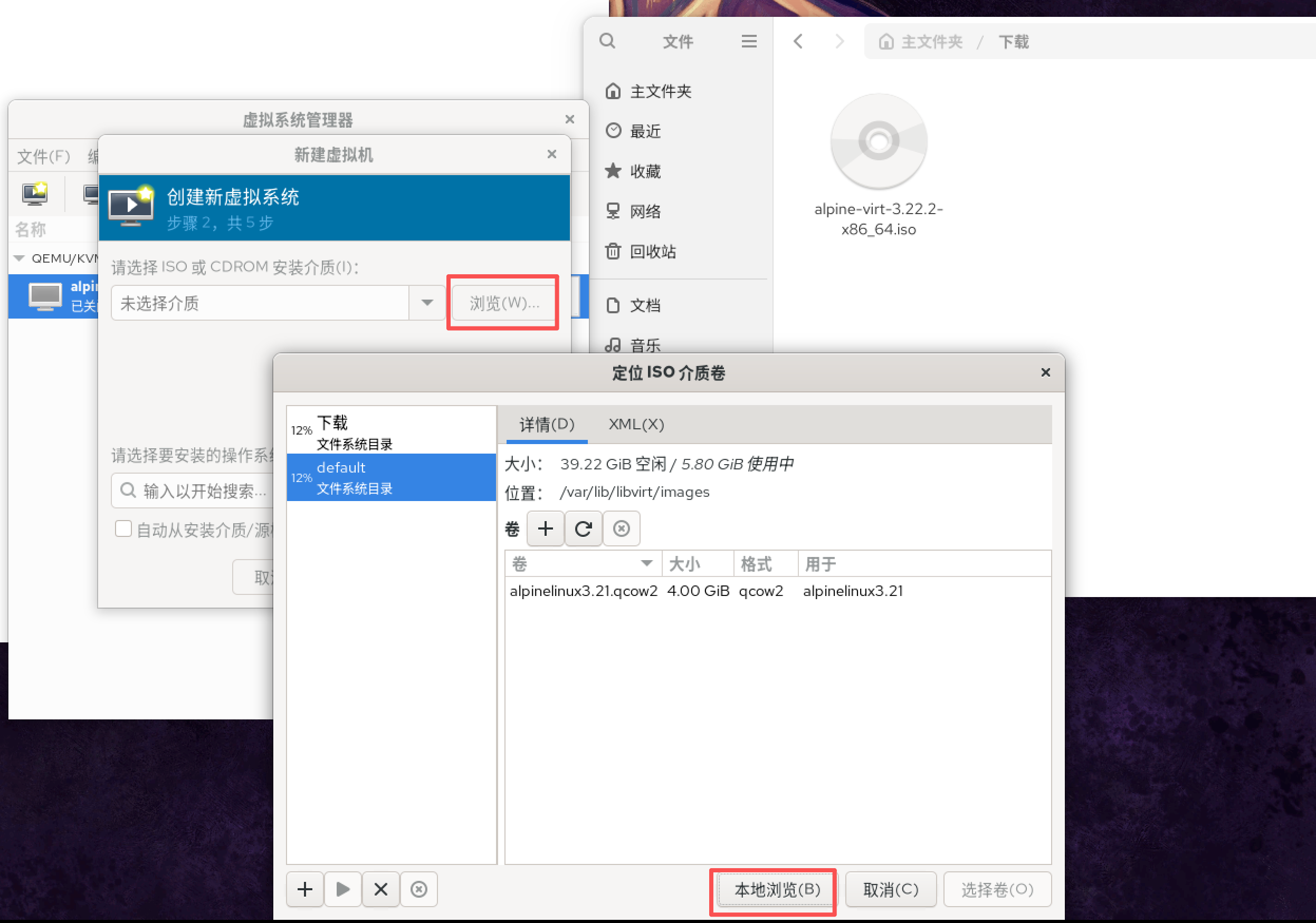The height and width of the screenshot is (923, 1316).
Task: Open the Files hamburger menu
Action: tap(749, 41)
